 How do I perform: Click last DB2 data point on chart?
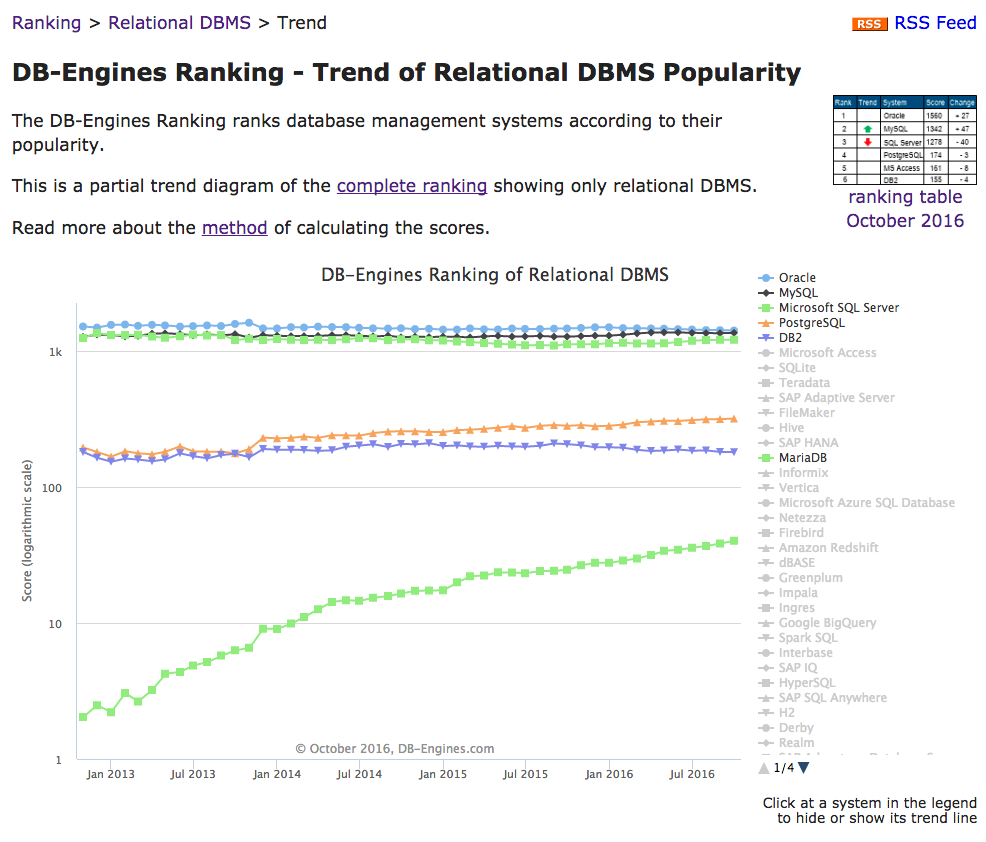coord(734,451)
